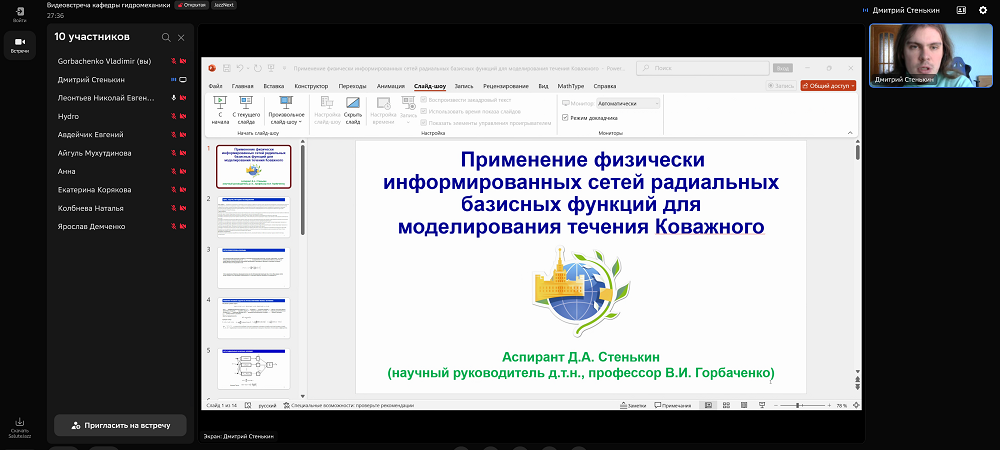Screen dimensions: 1000x450
Task: Search participants with magnifier icon
Action: [166, 37]
